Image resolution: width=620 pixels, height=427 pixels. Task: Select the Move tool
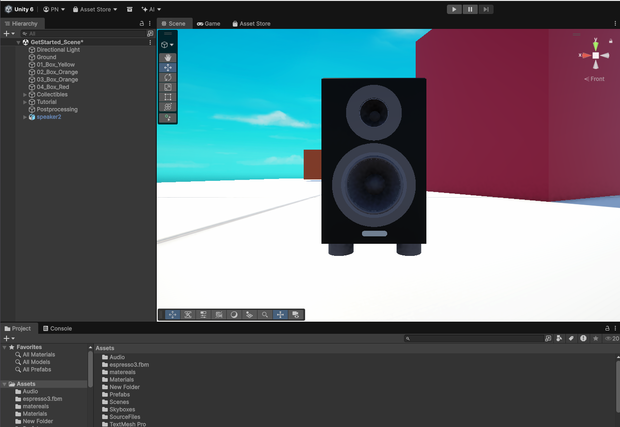coord(168,68)
